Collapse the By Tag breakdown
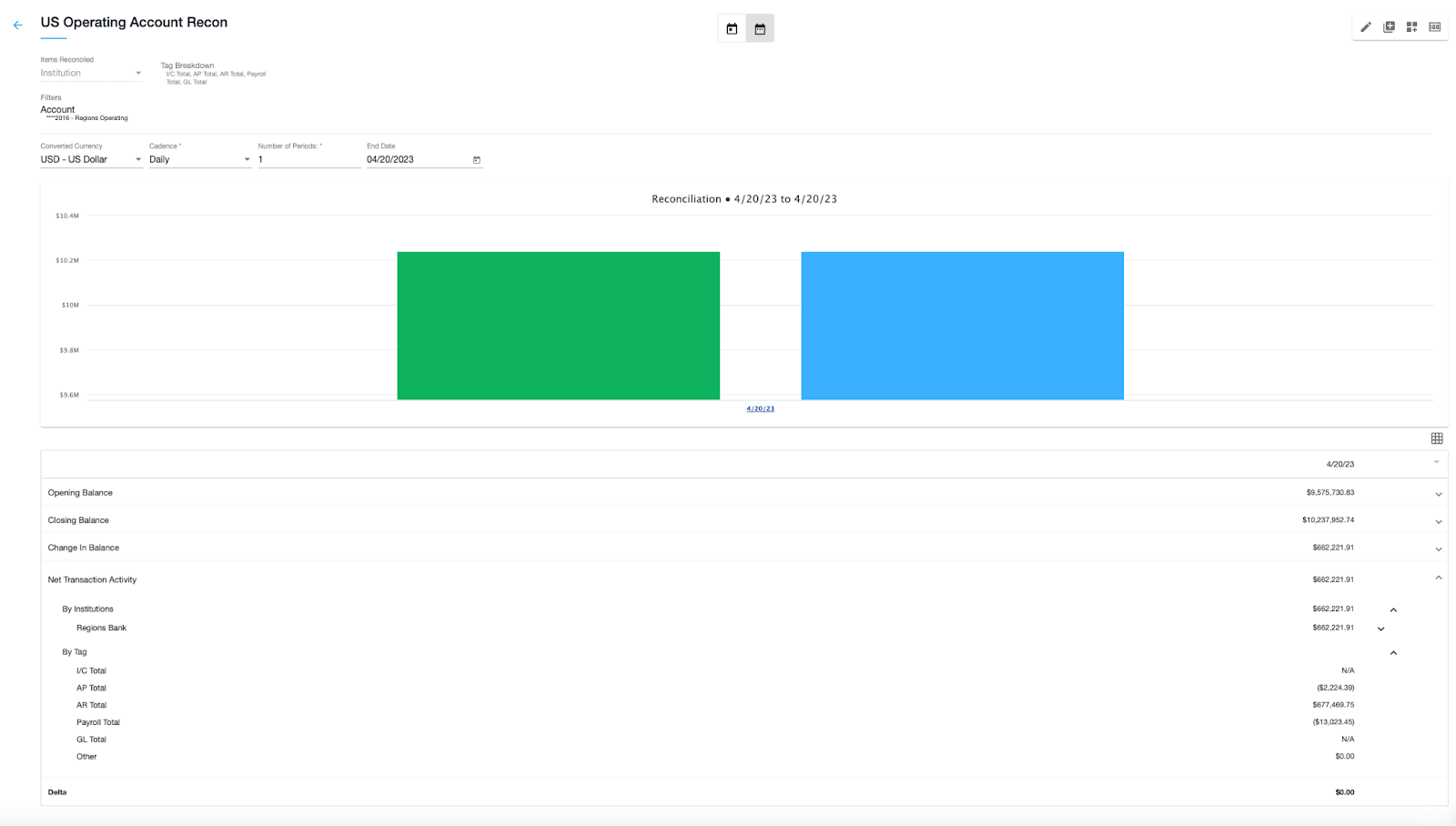 tap(1393, 653)
